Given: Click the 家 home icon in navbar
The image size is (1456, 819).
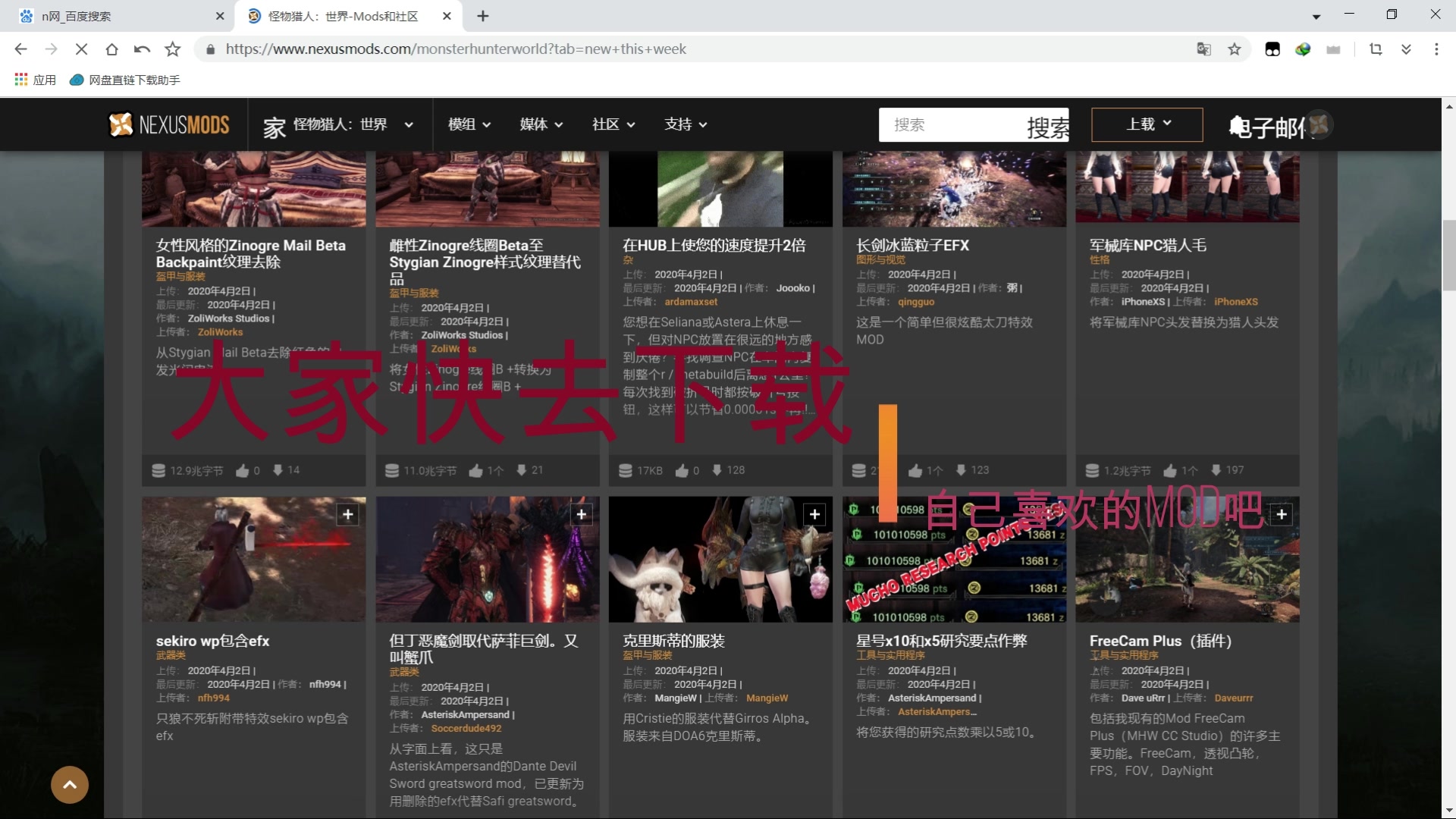Looking at the screenshot, I should coord(274,127).
